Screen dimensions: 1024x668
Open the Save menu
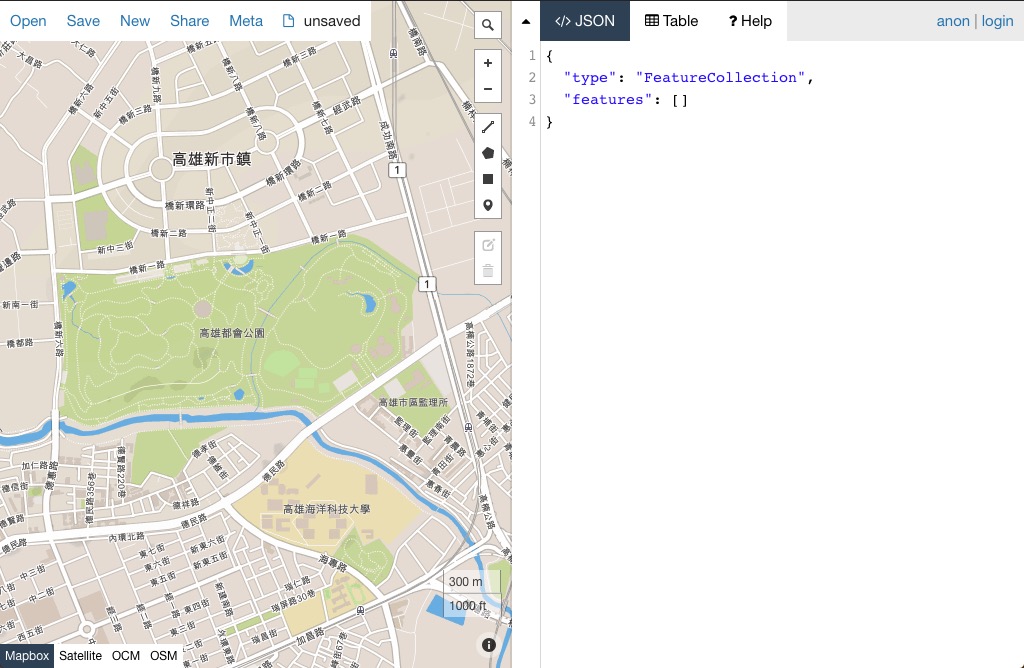point(83,21)
